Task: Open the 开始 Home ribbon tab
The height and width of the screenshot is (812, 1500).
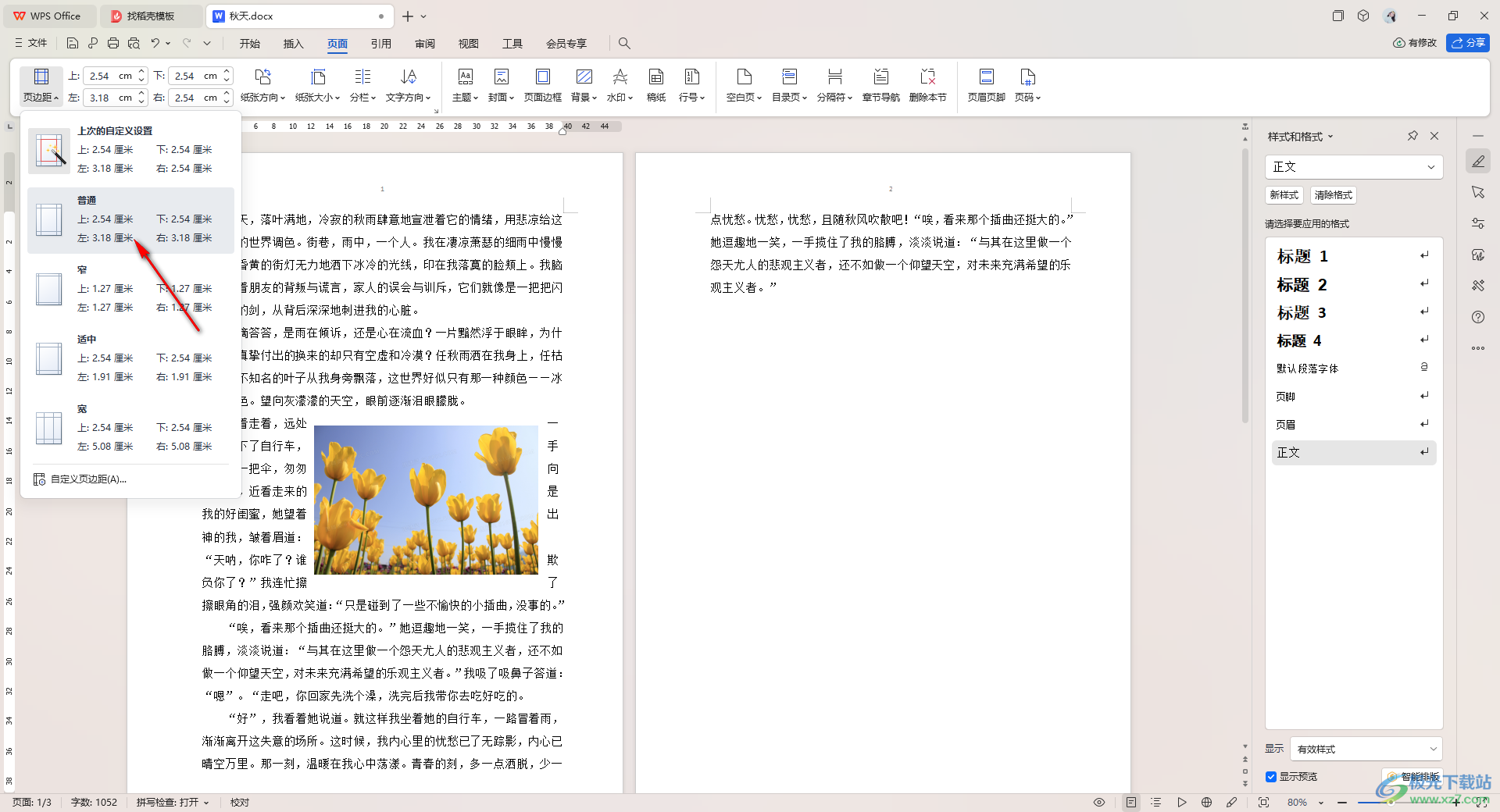Action: point(250,44)
